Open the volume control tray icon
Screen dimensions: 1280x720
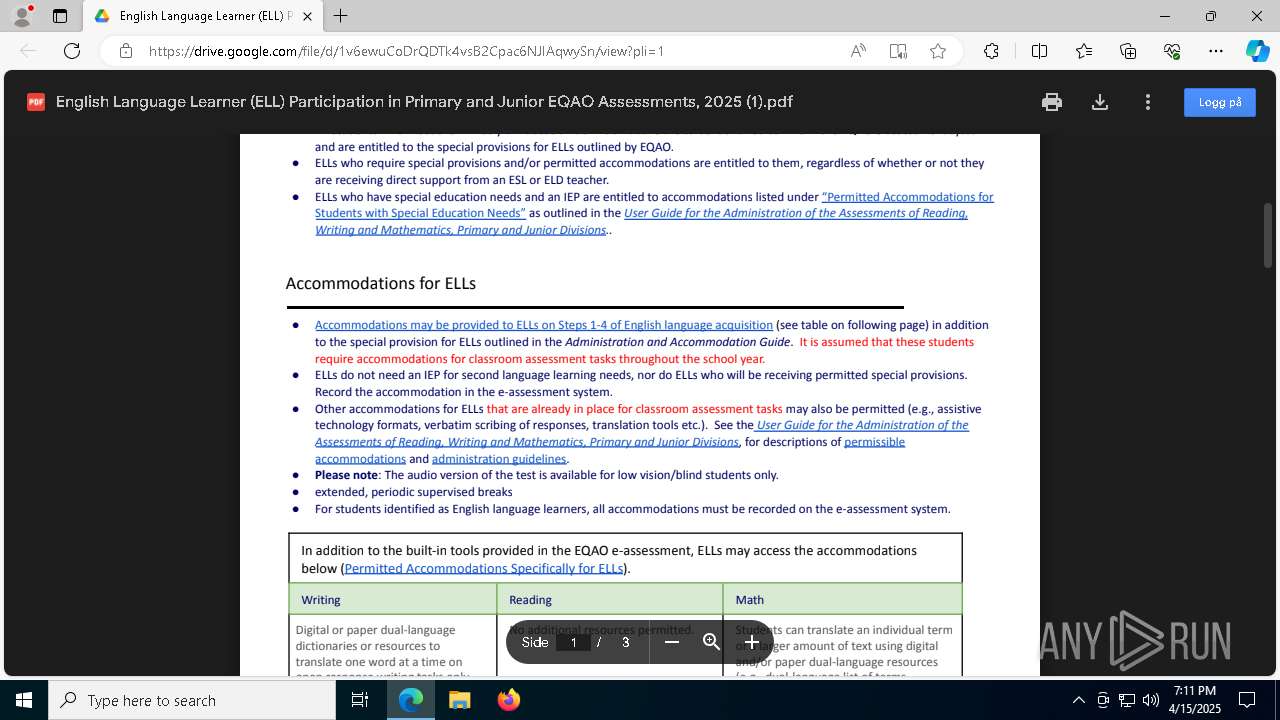1150,700
